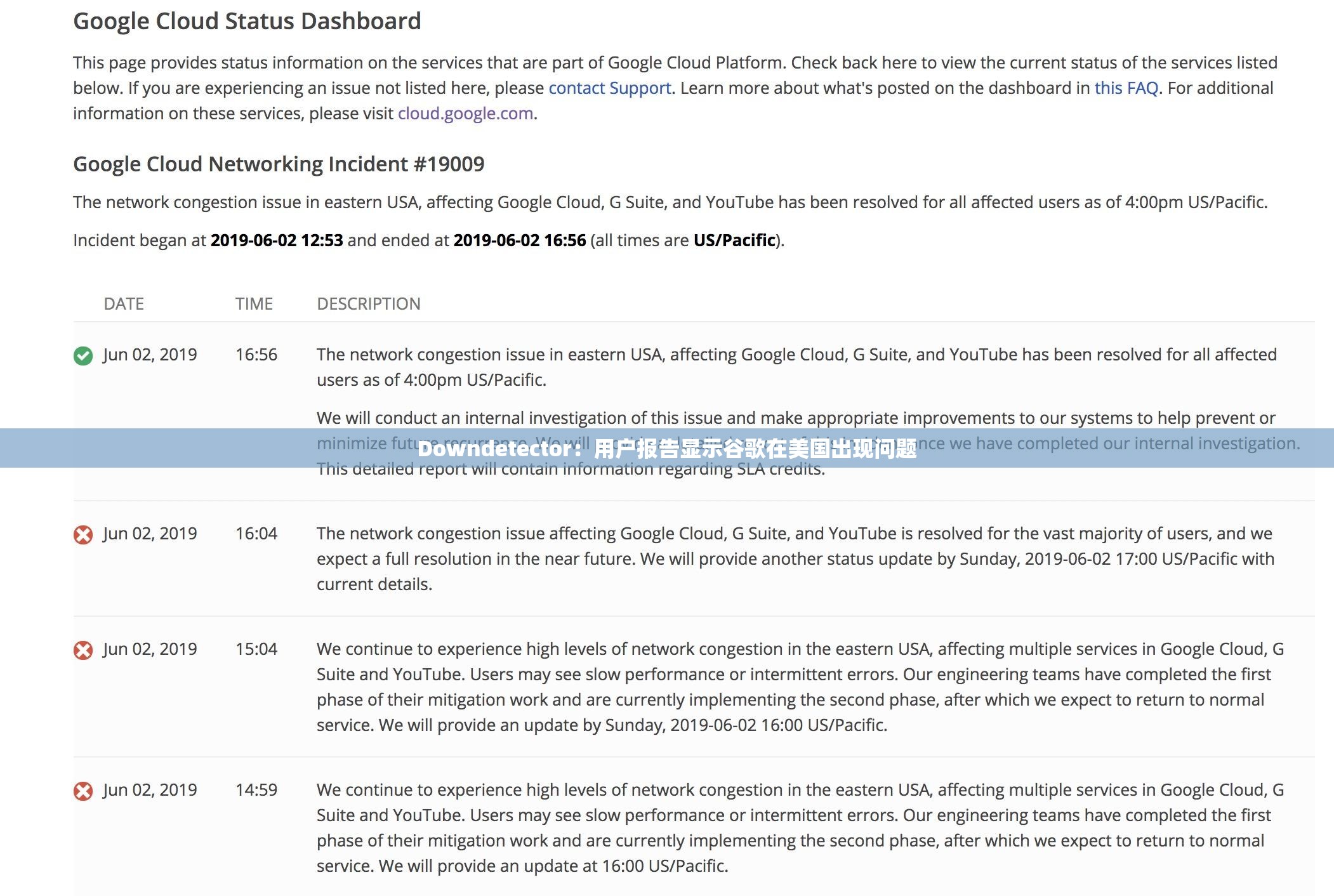Image resolution: width=1334 pixels, height=896 pixels.
Task: Click the bold US/Pacific timezone text
Action: (x=734, y=240)
